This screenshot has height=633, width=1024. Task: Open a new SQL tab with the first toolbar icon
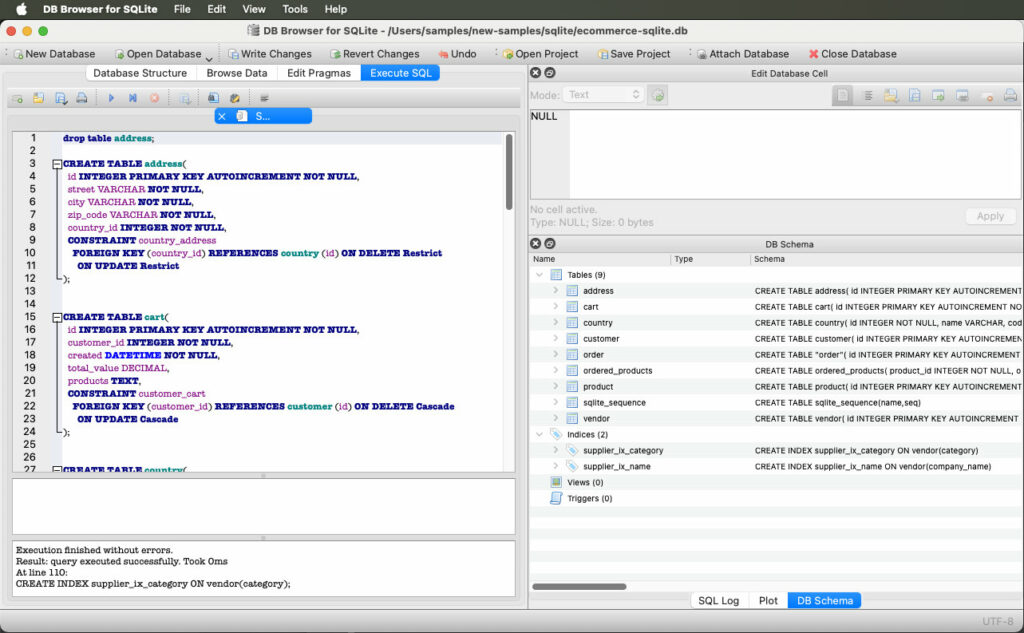(x=17, y=97)
